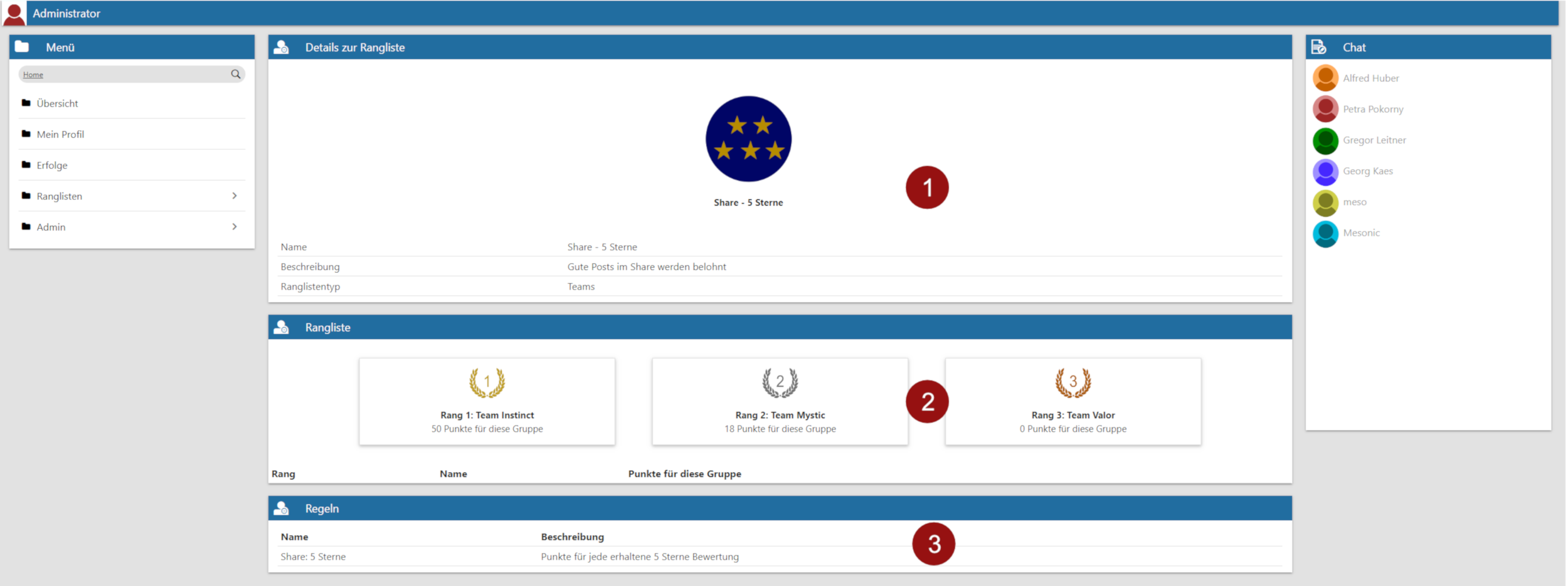This screenshot has width=1568, height=586.
Task: Click the Beschreibung label in details
Action: (310, 267)
